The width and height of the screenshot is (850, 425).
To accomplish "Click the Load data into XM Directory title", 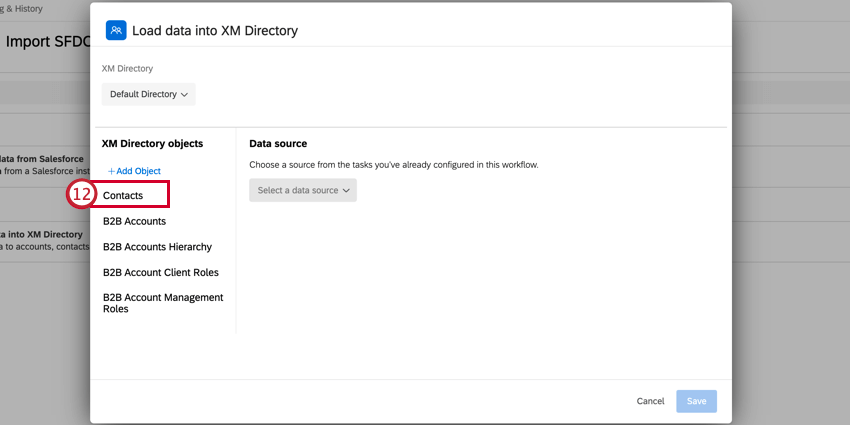I will click(215, 30).
